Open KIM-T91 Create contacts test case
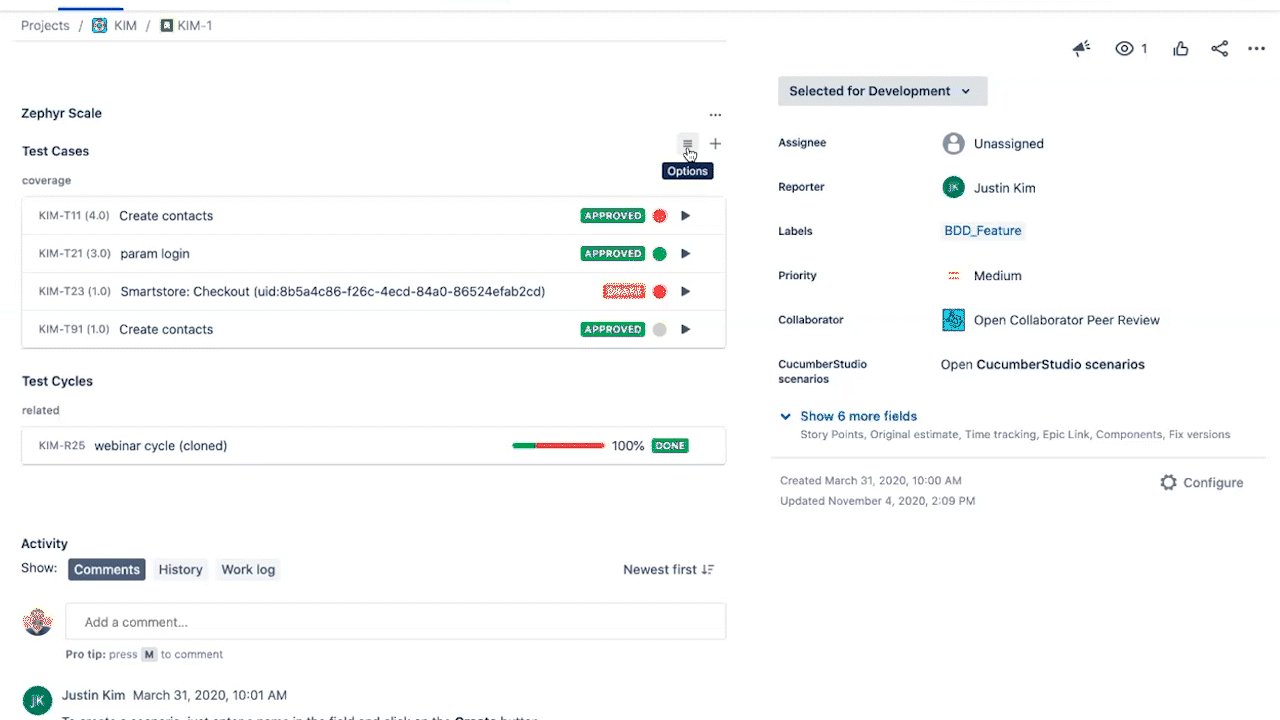Screen dimensions: 1280x720 166,329
